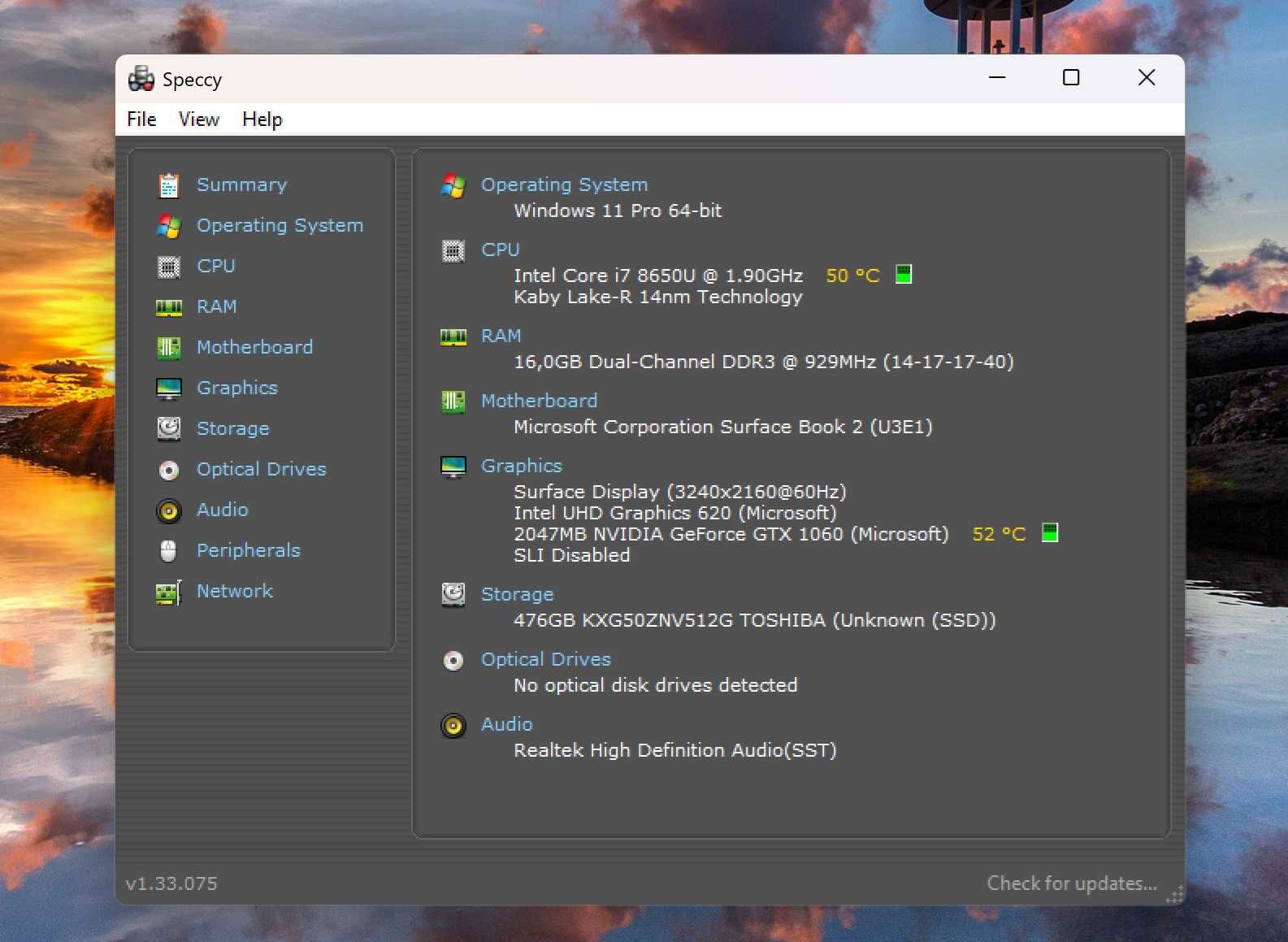Screen dimensions: 1288x942
Task: Click the CPU chip icon in summary panel
Action: click(453, 251)
